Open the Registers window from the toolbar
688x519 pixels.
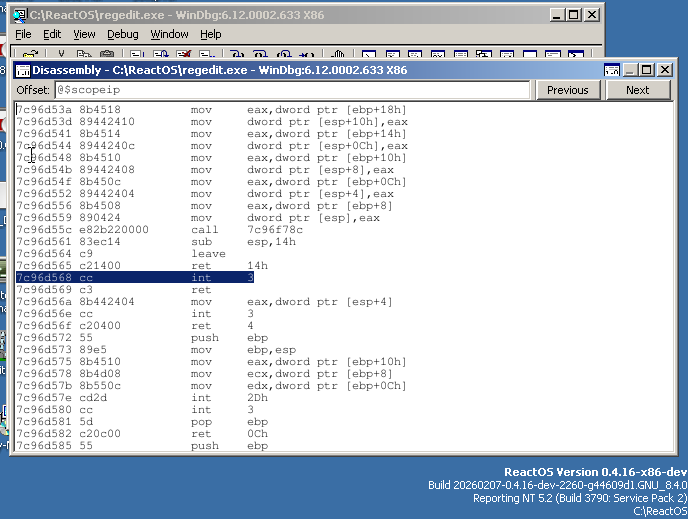(437, 56)
